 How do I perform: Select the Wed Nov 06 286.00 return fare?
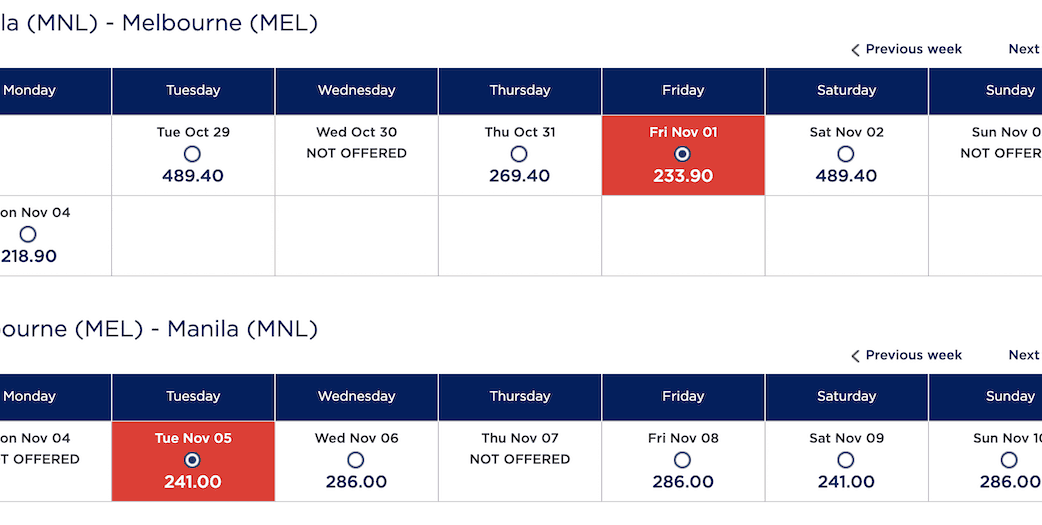356,460
